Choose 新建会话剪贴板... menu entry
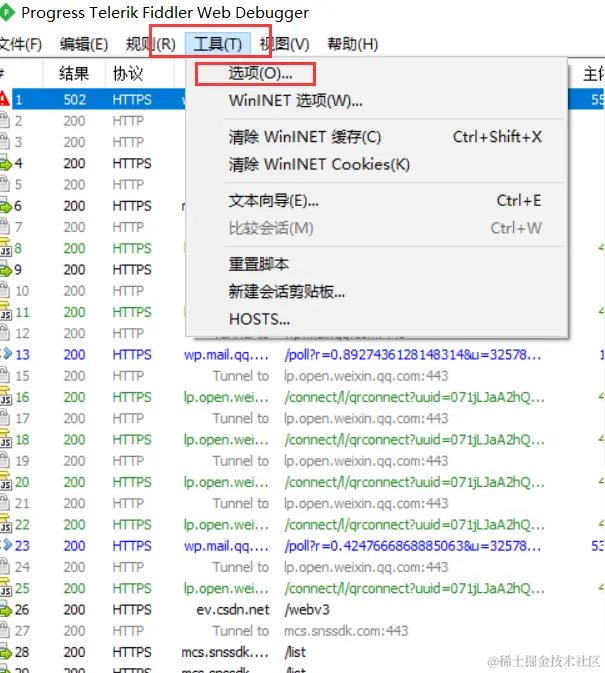The height and width of the screenshot is (673, 605). [287, 292]
